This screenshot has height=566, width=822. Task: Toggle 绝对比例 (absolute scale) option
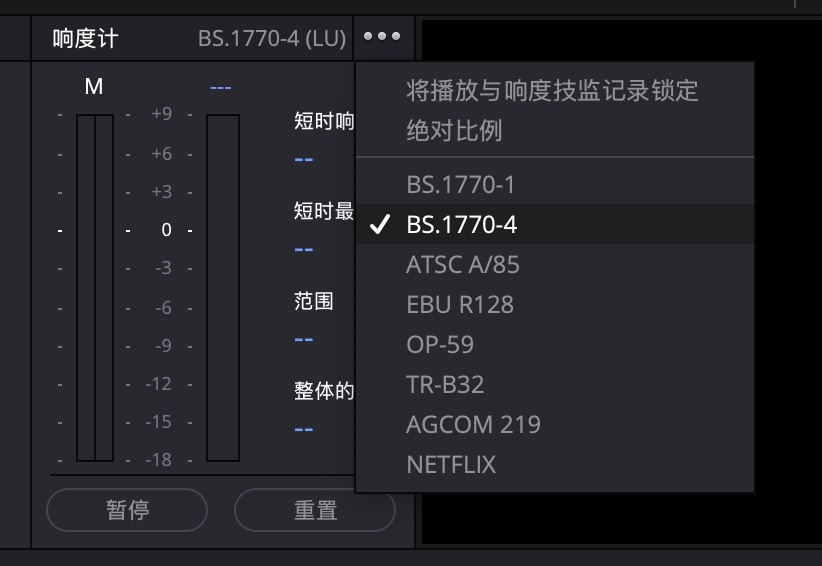click(x=454, y=130)
